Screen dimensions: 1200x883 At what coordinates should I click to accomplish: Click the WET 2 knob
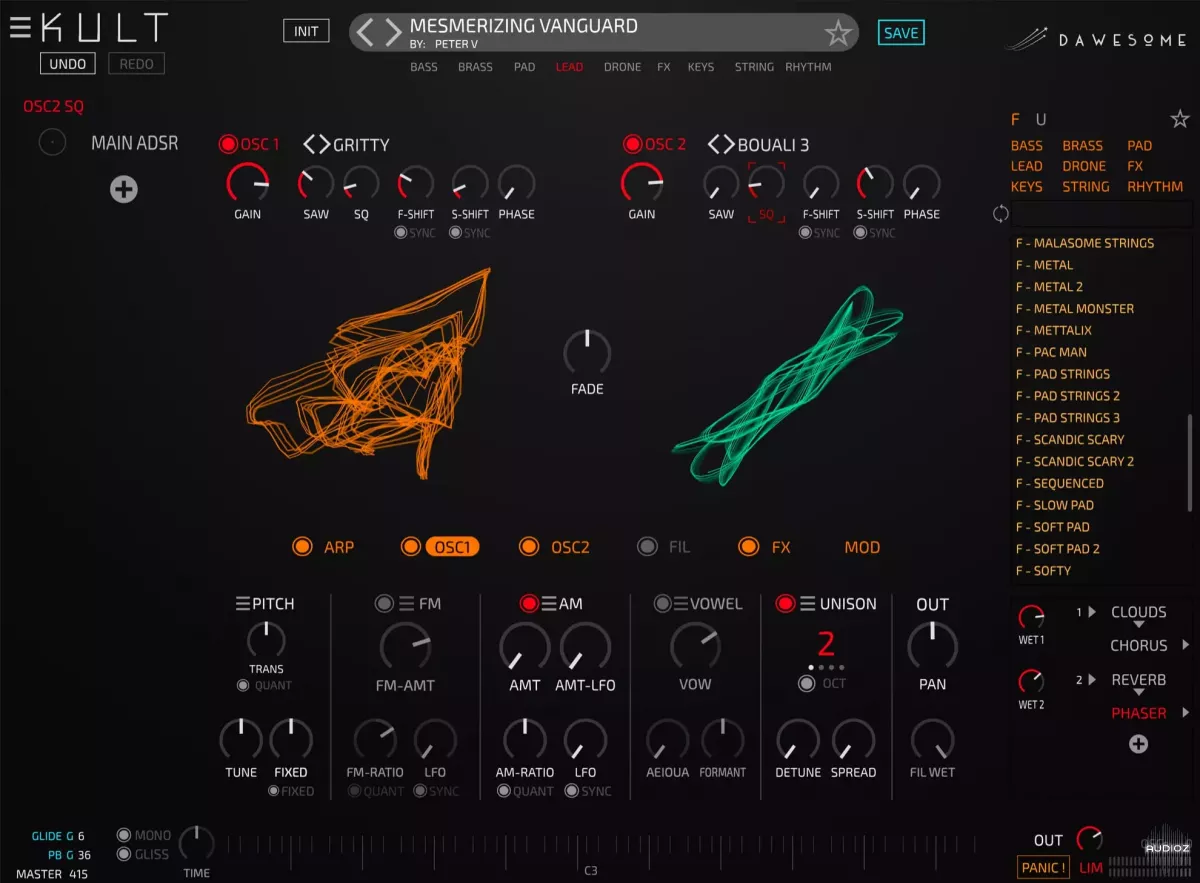pyautogui.click(x=1031, y=682)
